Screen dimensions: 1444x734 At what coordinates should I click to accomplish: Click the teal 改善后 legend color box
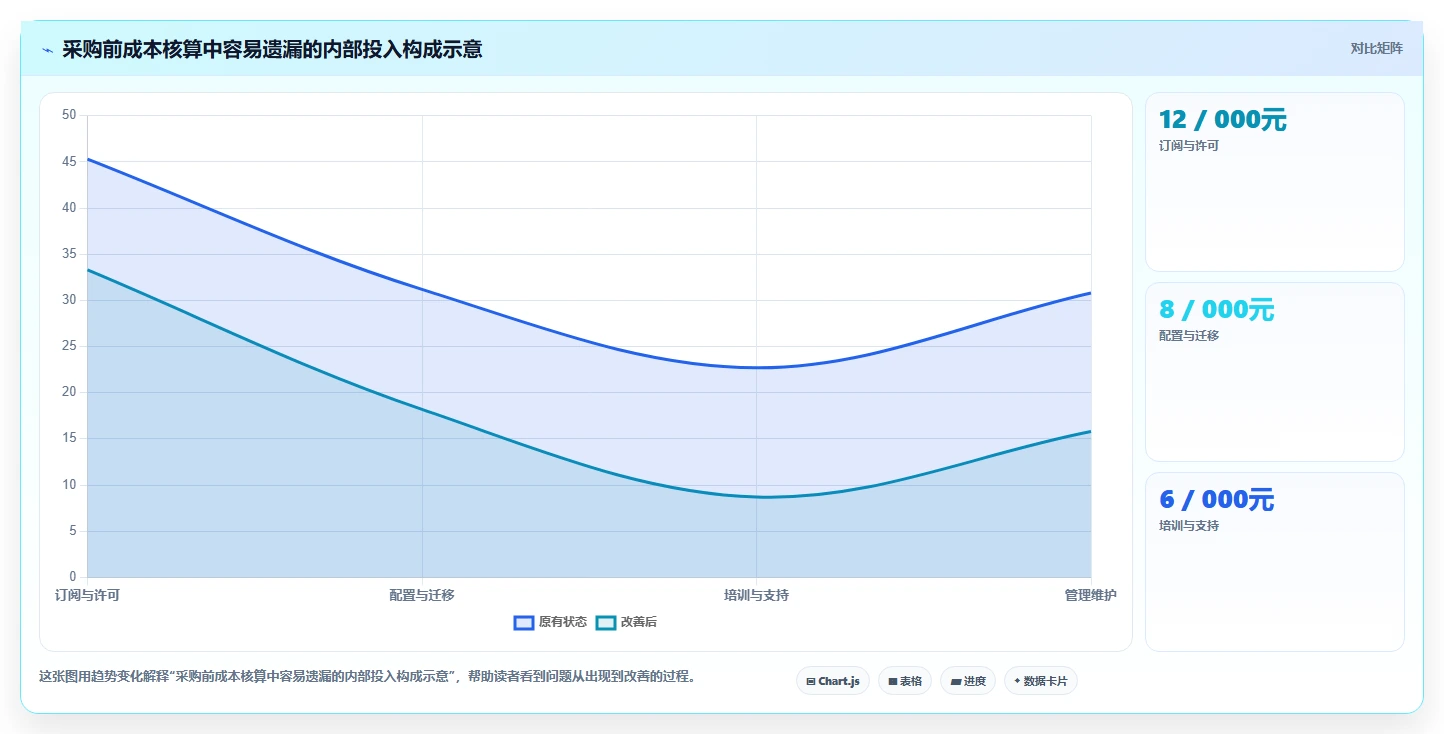(606, 622)
